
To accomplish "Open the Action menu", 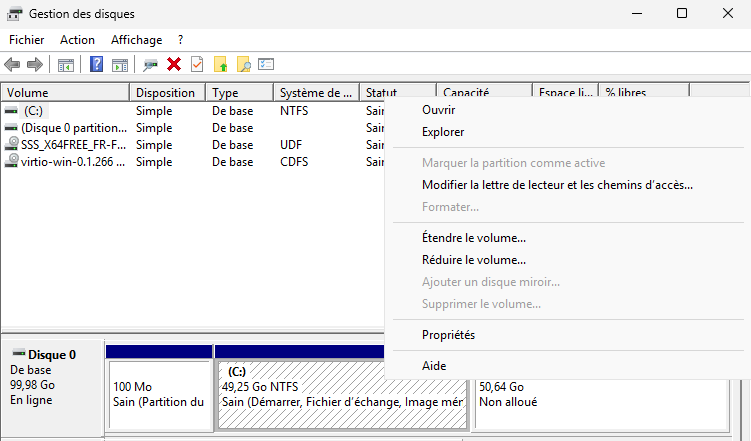I will point(77,40).
